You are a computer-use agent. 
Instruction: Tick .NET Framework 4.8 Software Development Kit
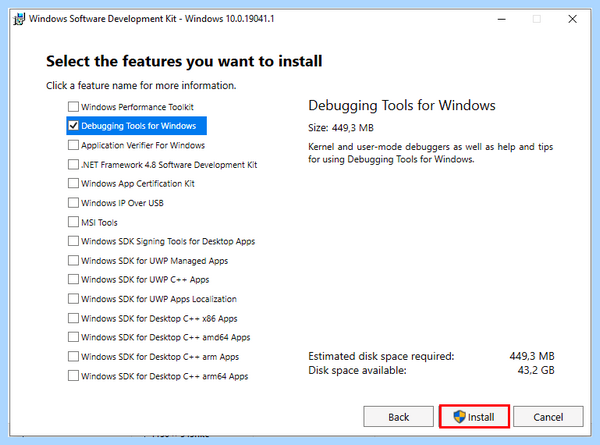pyautogui.click(x=73, y=165)
